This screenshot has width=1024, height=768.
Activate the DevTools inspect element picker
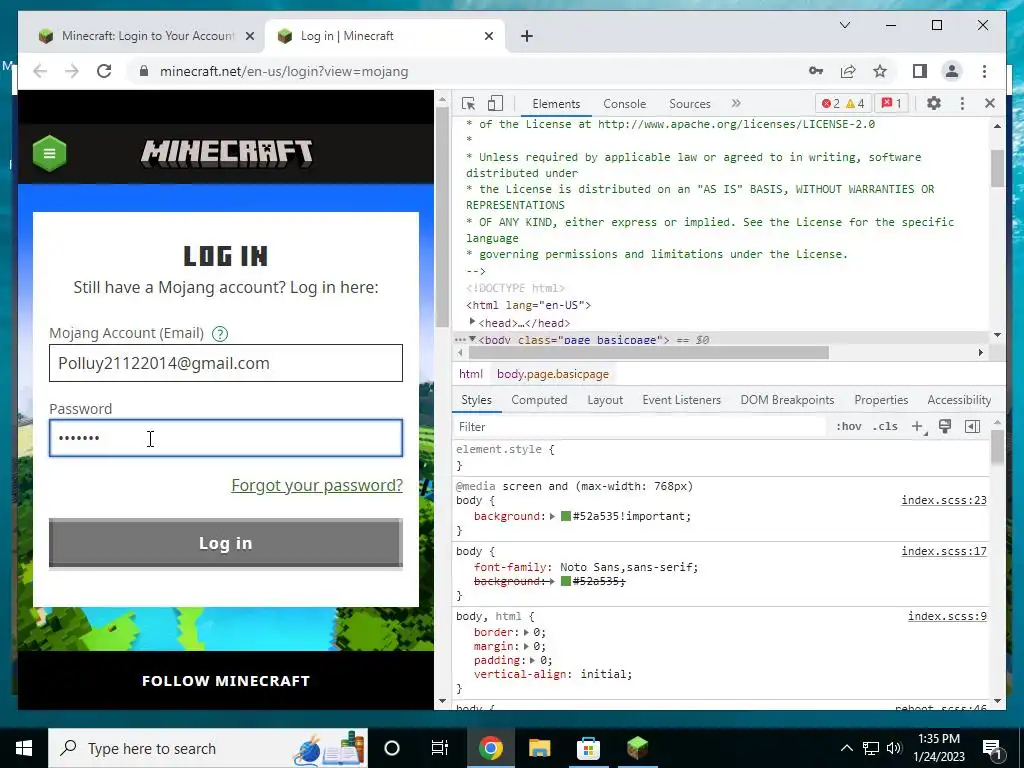(x=468, y=103)
